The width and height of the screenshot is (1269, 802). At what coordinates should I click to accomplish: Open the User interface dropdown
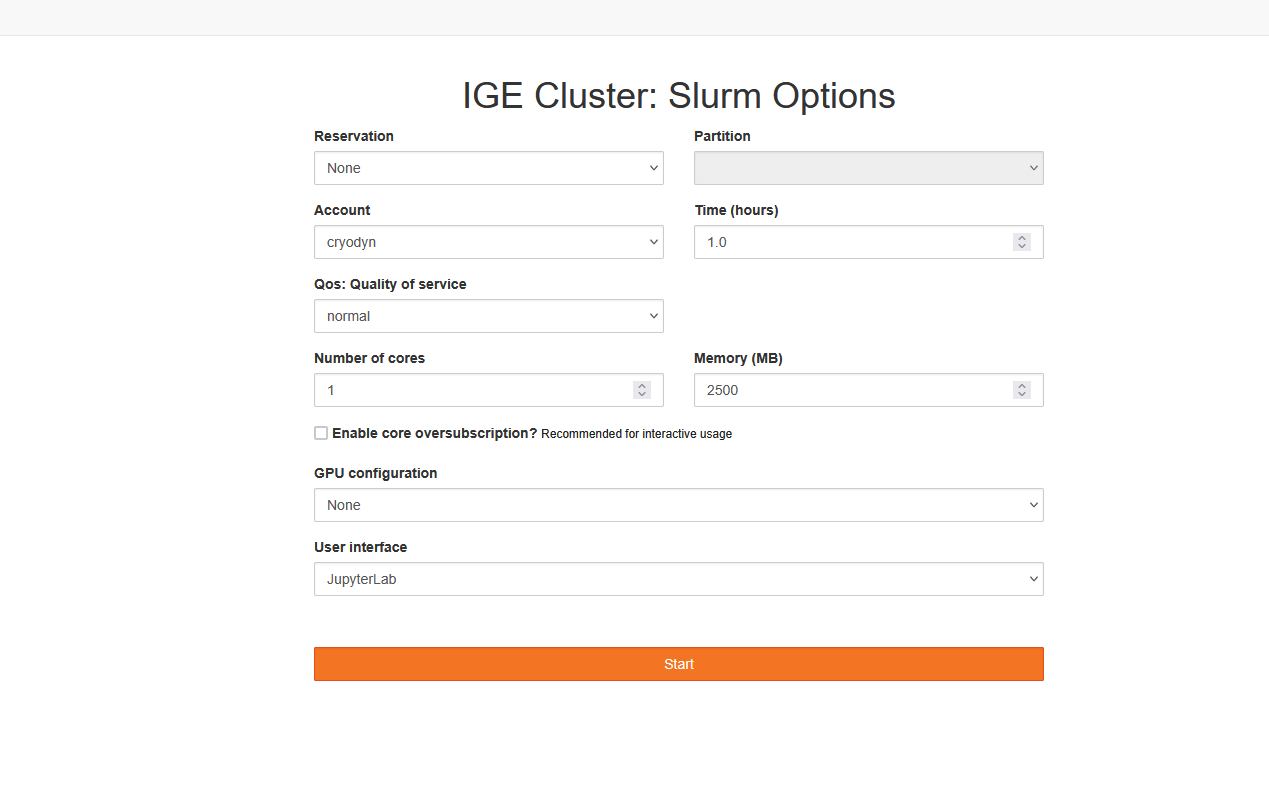point(678,579)
